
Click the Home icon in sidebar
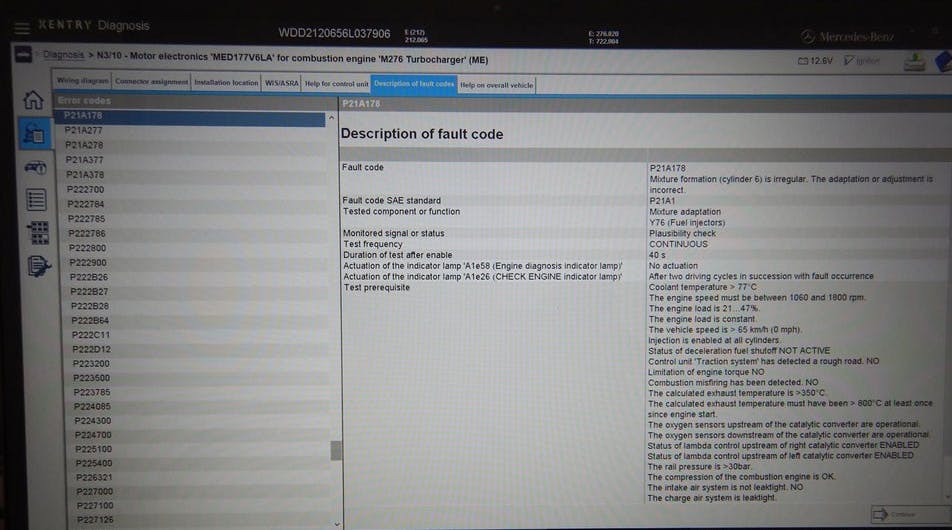32,101
